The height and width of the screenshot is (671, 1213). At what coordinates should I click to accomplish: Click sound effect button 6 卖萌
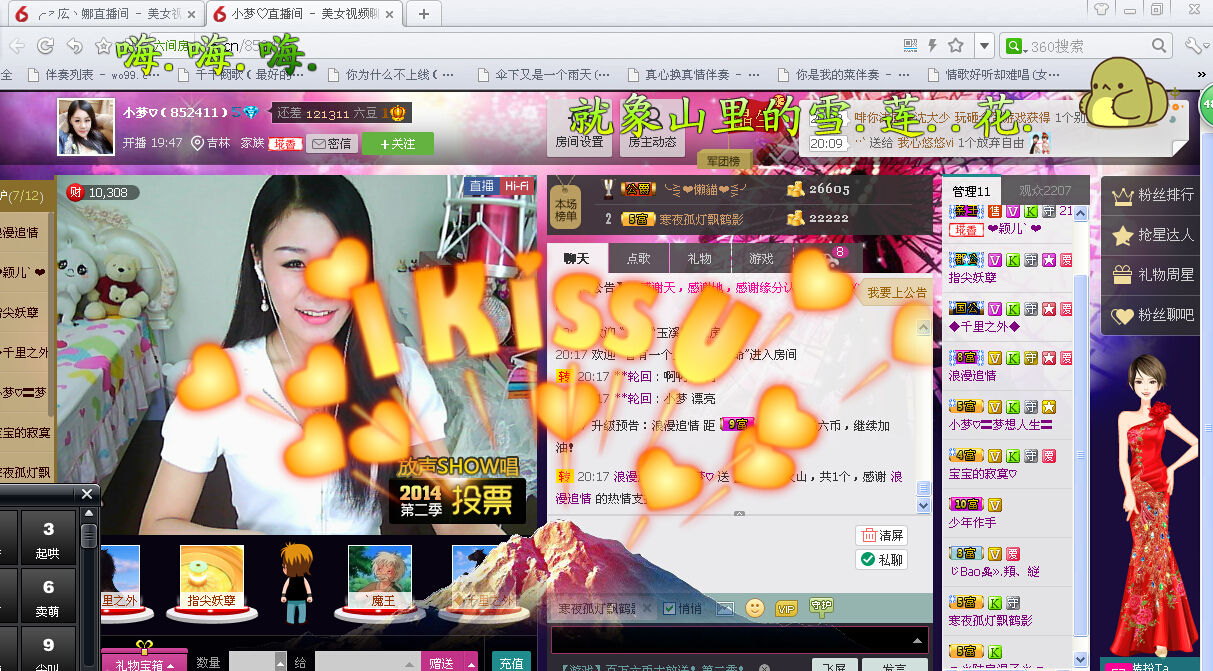pos(48,596)
